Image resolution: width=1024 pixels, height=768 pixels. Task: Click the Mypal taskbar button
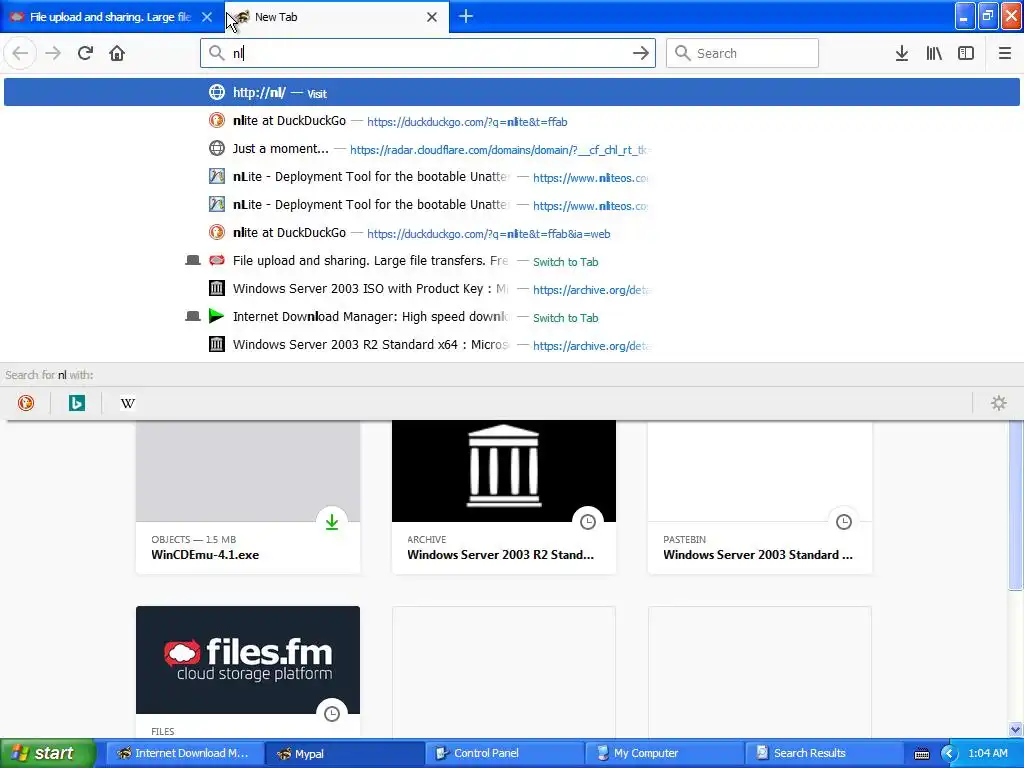tap(345, 753)
